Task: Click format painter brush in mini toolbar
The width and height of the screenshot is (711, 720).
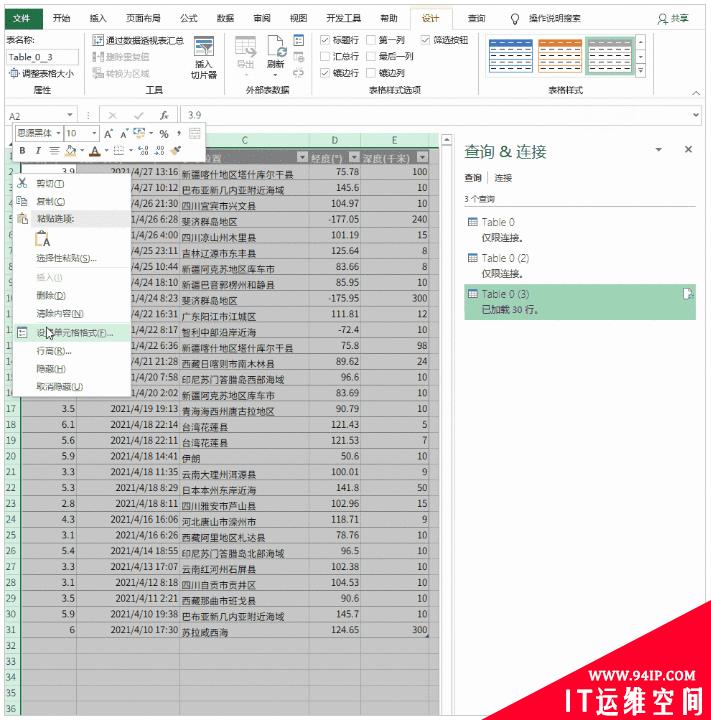Action: pyautogui.click(x=176, y=151)
